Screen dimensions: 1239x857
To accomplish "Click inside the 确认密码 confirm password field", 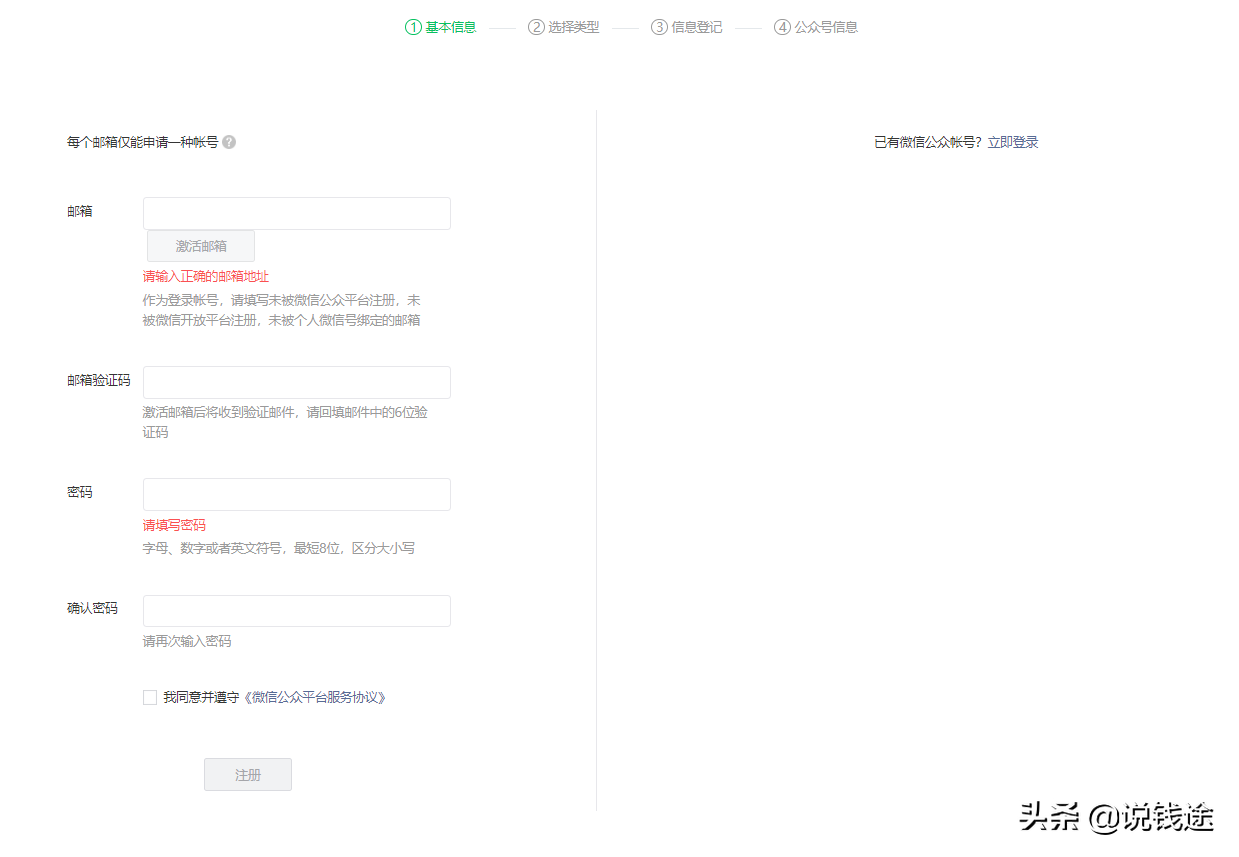I will (296, 611).
